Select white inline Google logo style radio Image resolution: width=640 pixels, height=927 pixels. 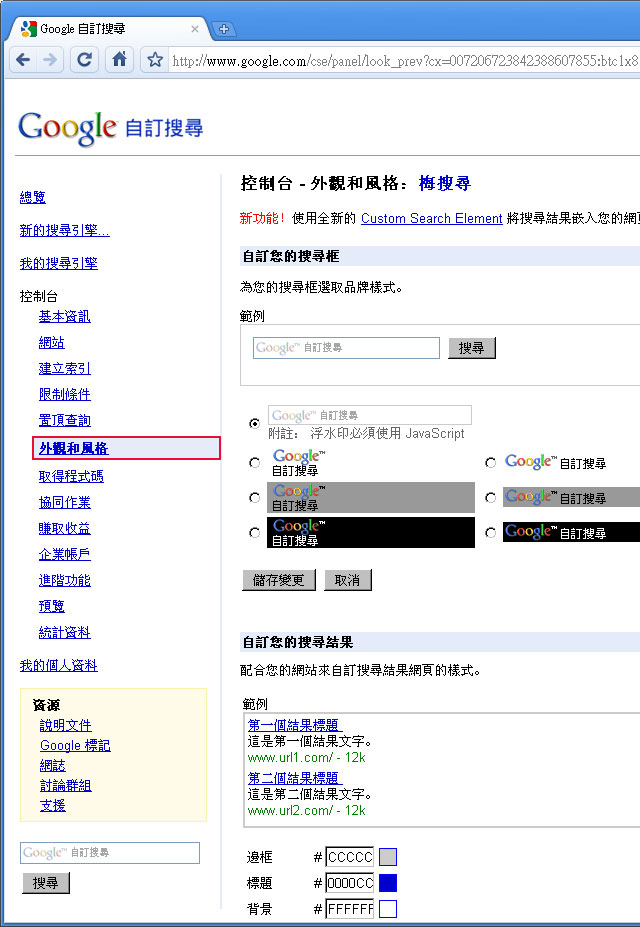490,462
